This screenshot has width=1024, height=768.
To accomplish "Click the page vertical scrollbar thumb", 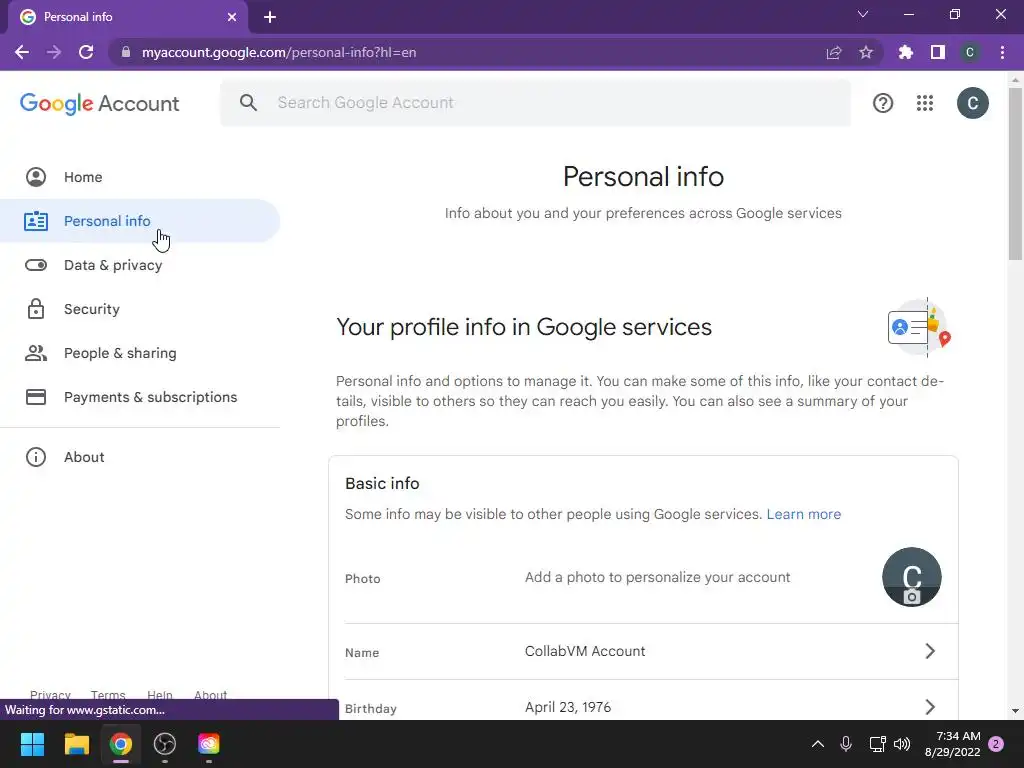I will [1015, 174].
